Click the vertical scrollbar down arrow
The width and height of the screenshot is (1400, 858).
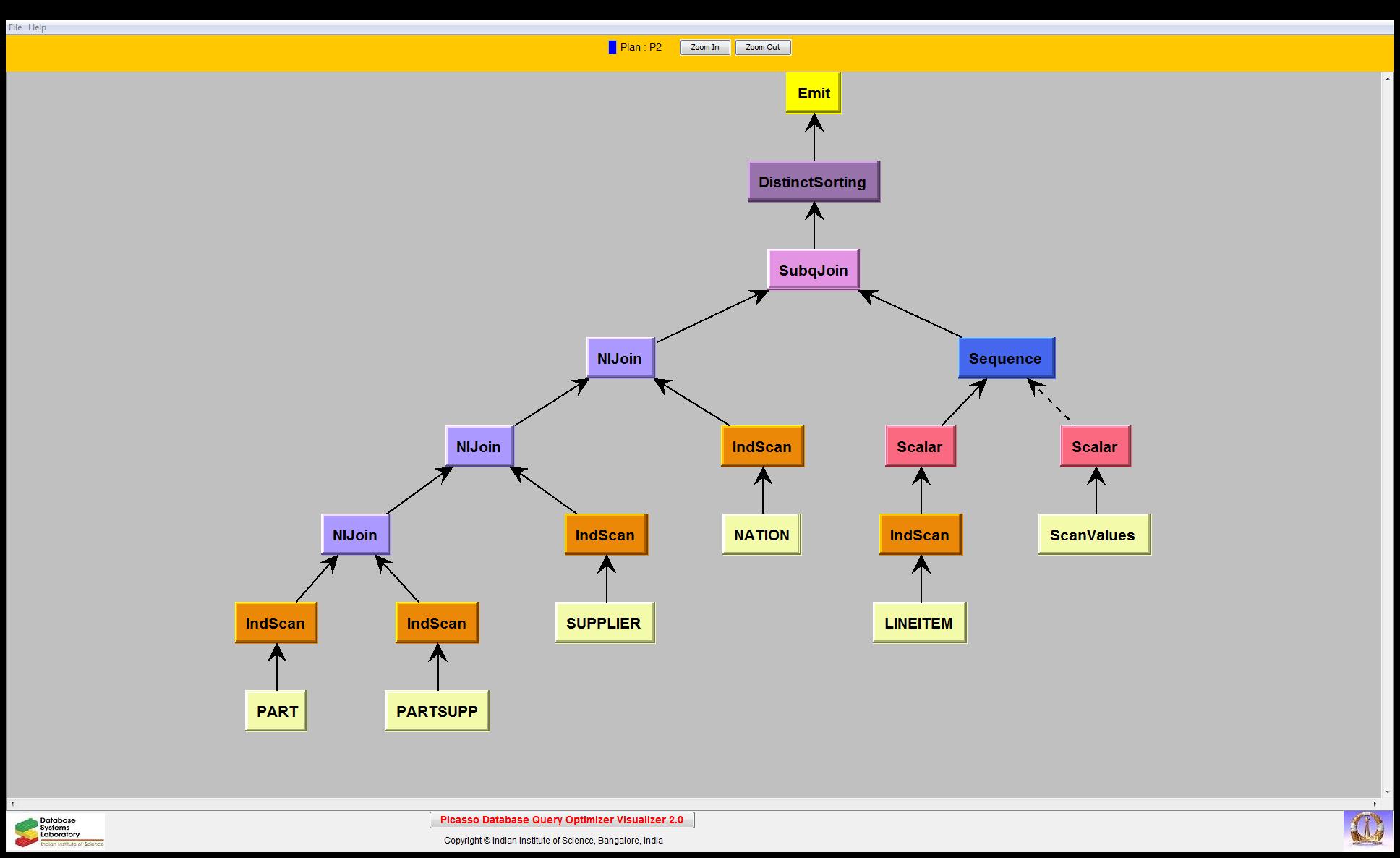tap(1388, 792)
